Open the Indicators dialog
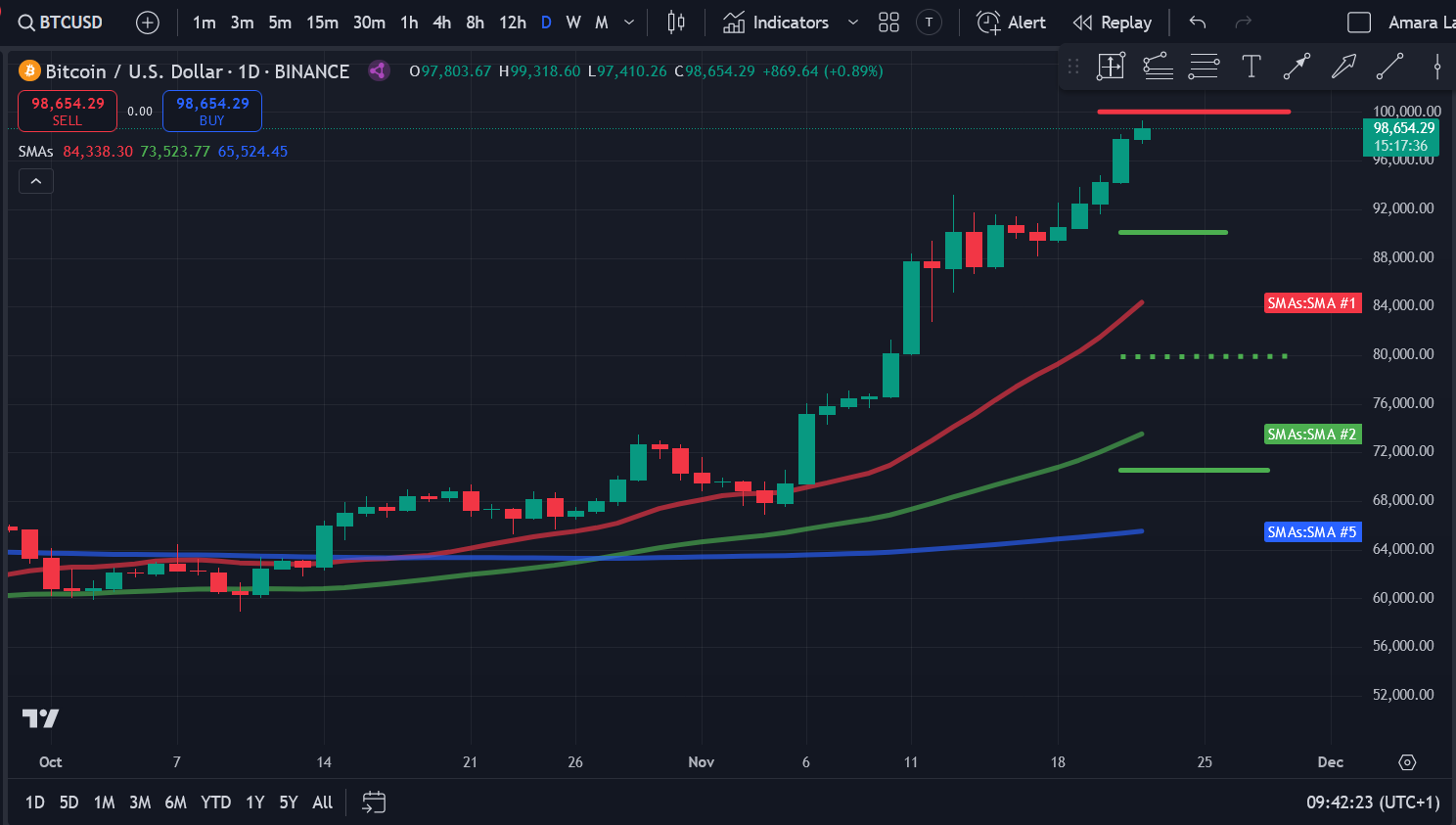Screen dimensions: 1456x825 pyautogui.click(x=776, y=23)
